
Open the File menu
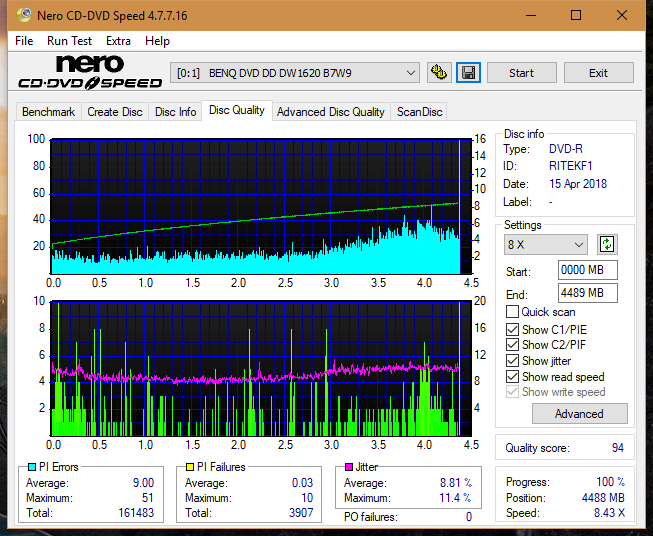(24, 41)
